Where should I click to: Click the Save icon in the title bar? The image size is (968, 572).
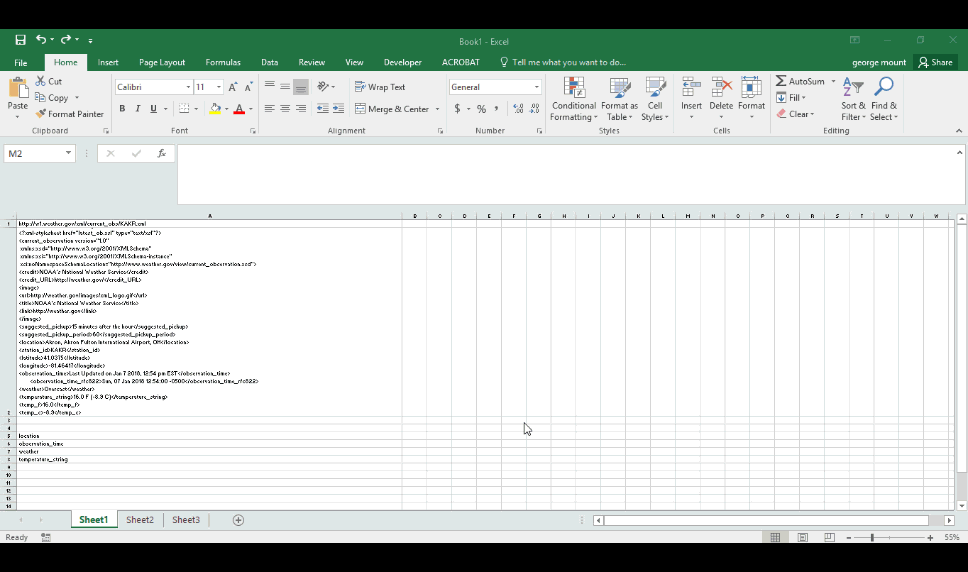click(20, 40)
